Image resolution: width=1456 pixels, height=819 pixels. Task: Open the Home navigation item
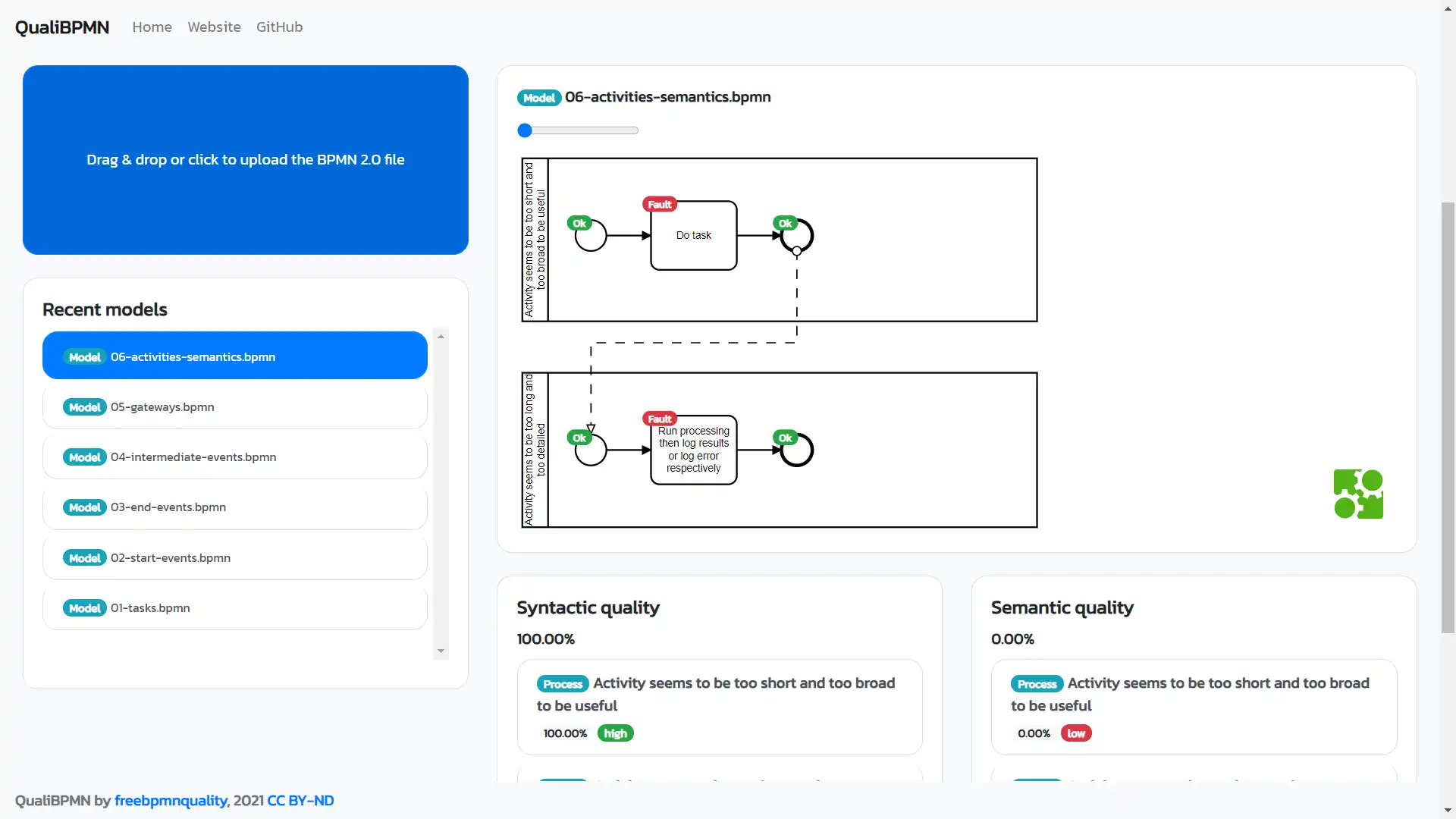coord(152,27)
